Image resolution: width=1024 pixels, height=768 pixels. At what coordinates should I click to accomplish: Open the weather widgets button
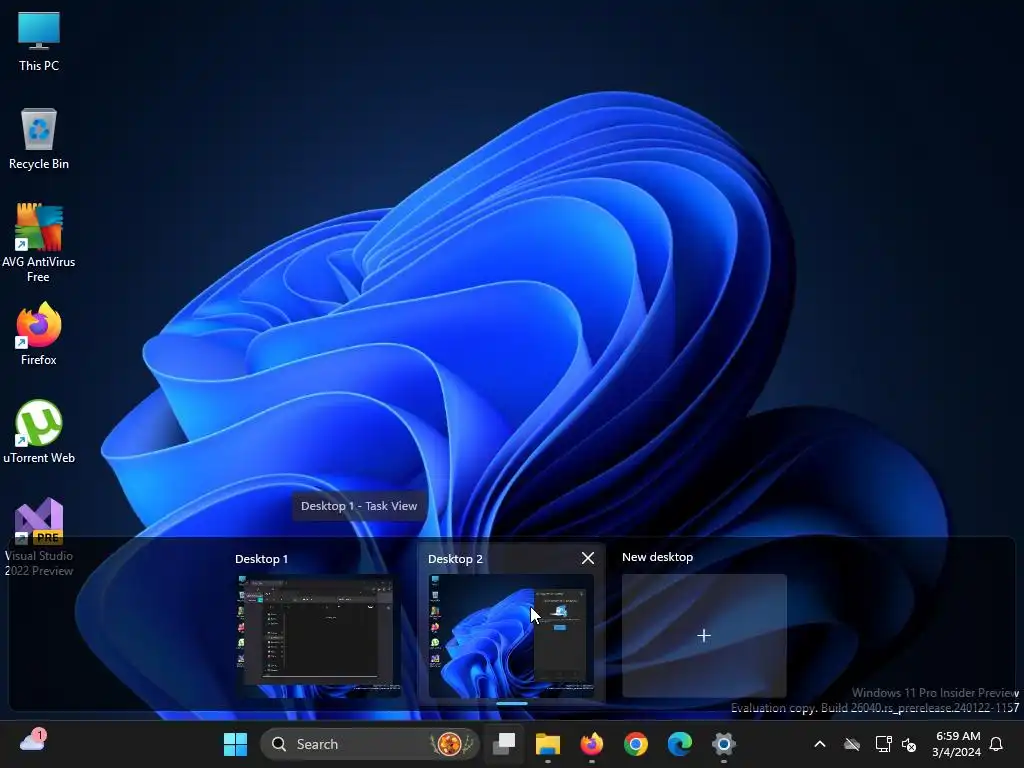[33, 741]
